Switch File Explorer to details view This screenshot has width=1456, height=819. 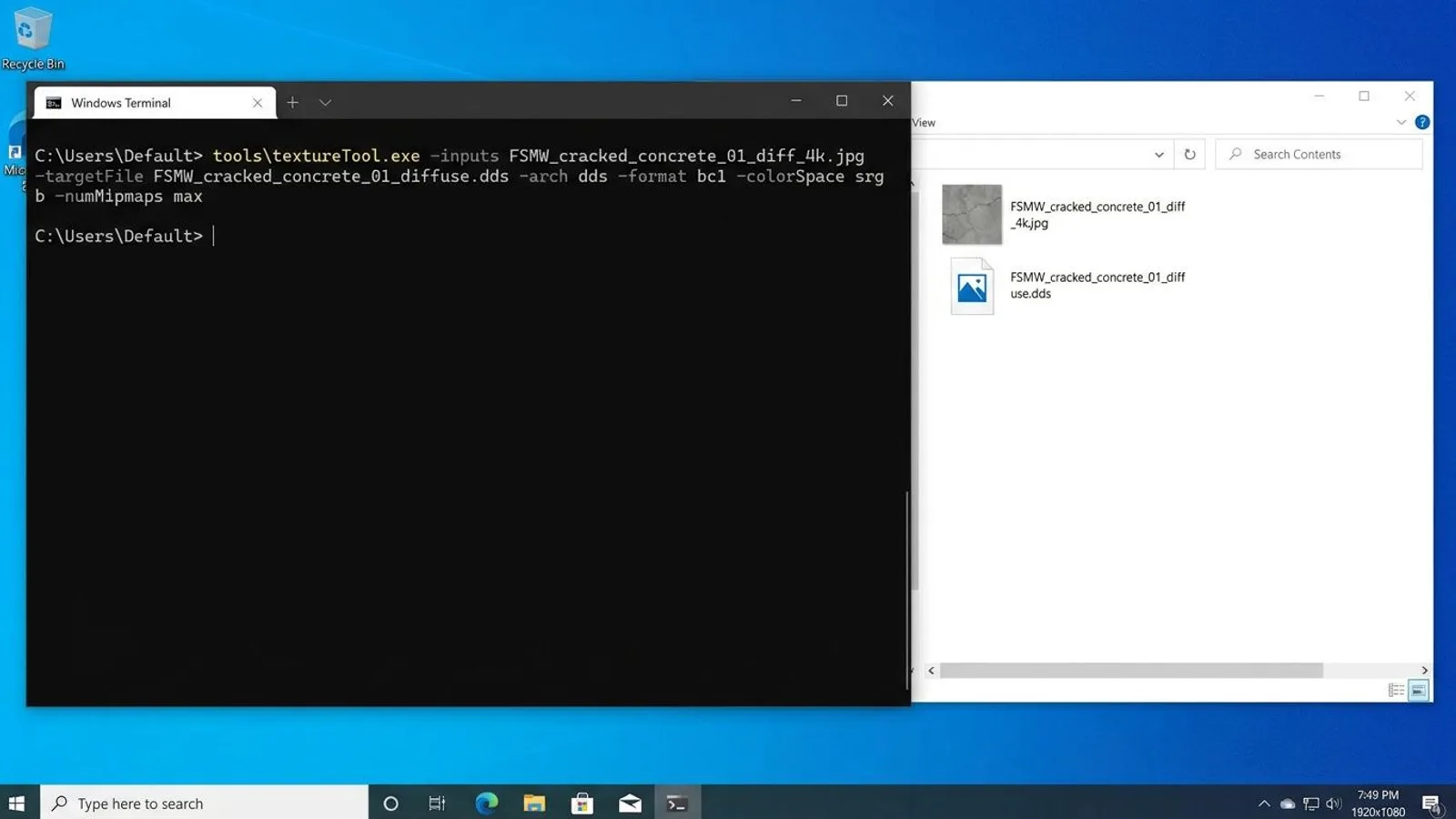[x=1396, y=691]
